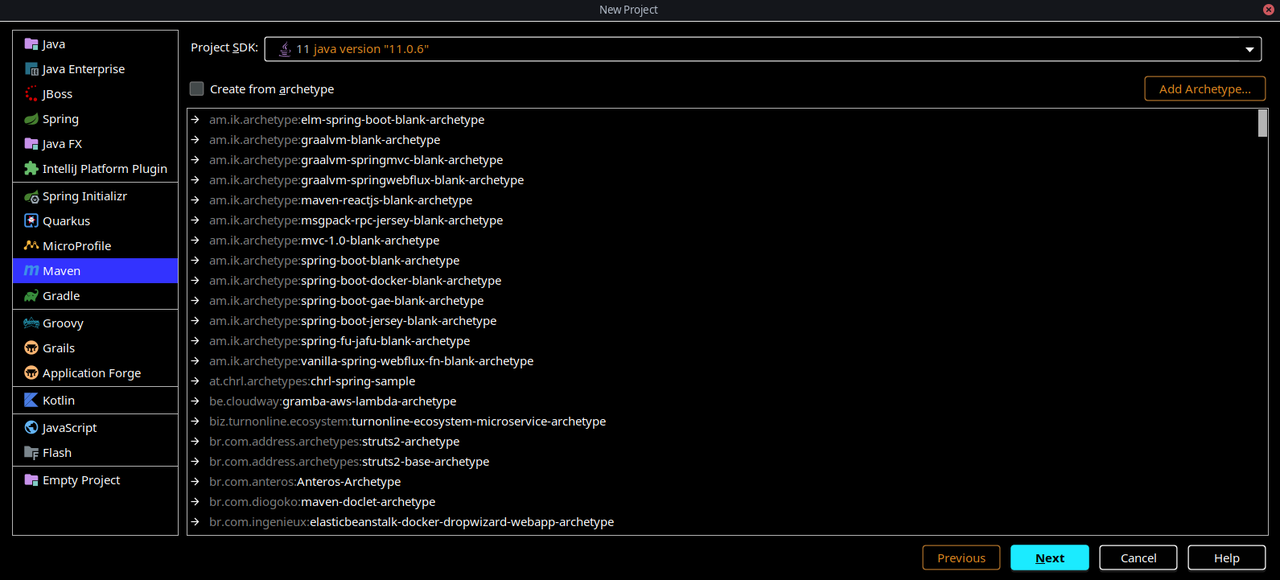Click the Previous button
1280x580 pixels.
point(961,558)
